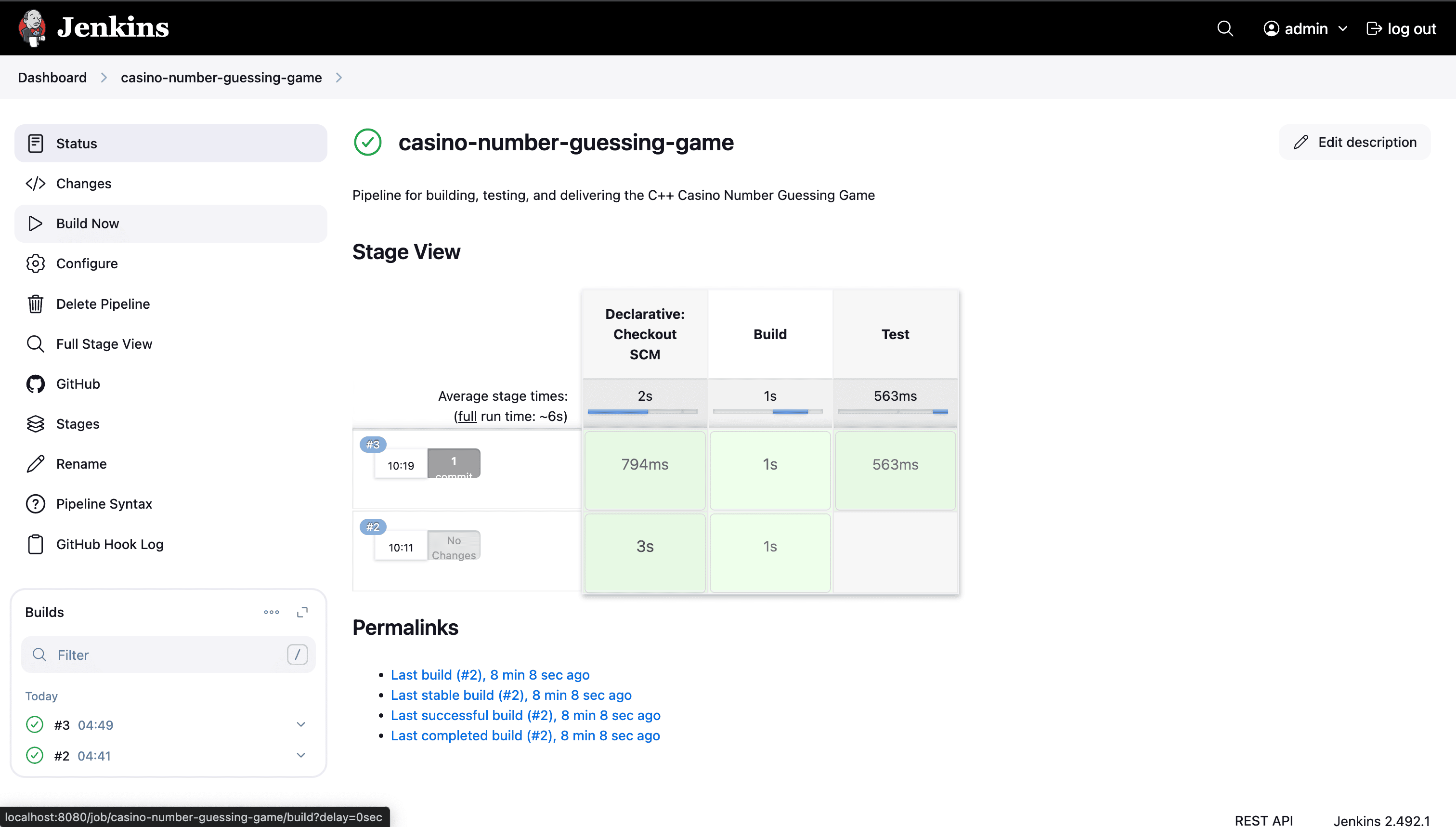Click the Jenkins logo icon

click(32, 27)
